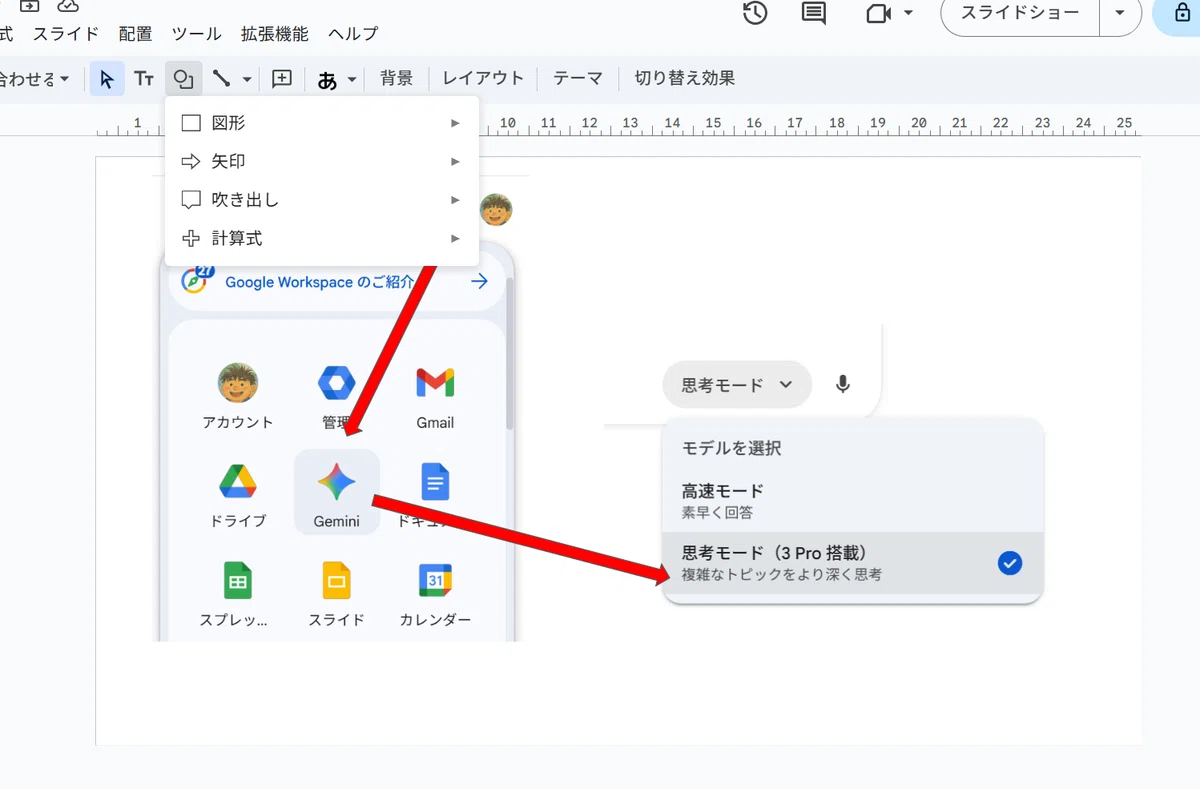The width and height of the screenshot is (1200, 789).
Task: Click the share lock icon
Action: 1183,13
